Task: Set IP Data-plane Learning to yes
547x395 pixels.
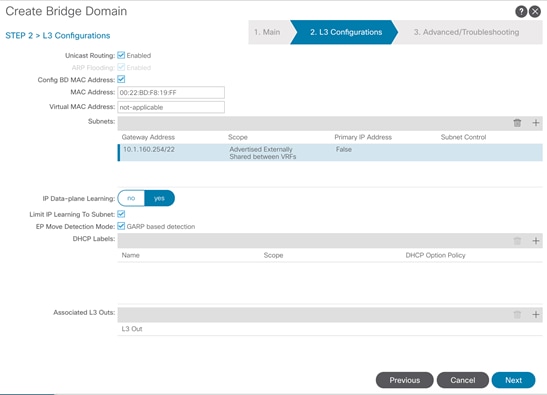Action: 159,198
